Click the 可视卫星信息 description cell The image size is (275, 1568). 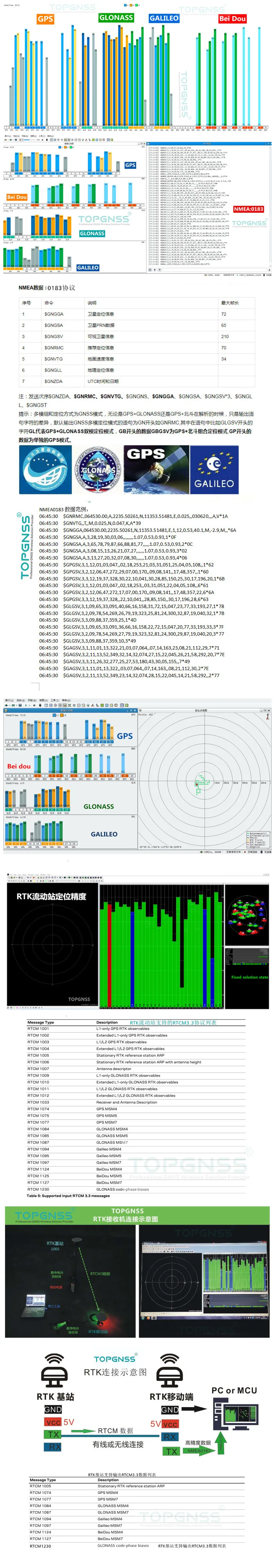101,337
